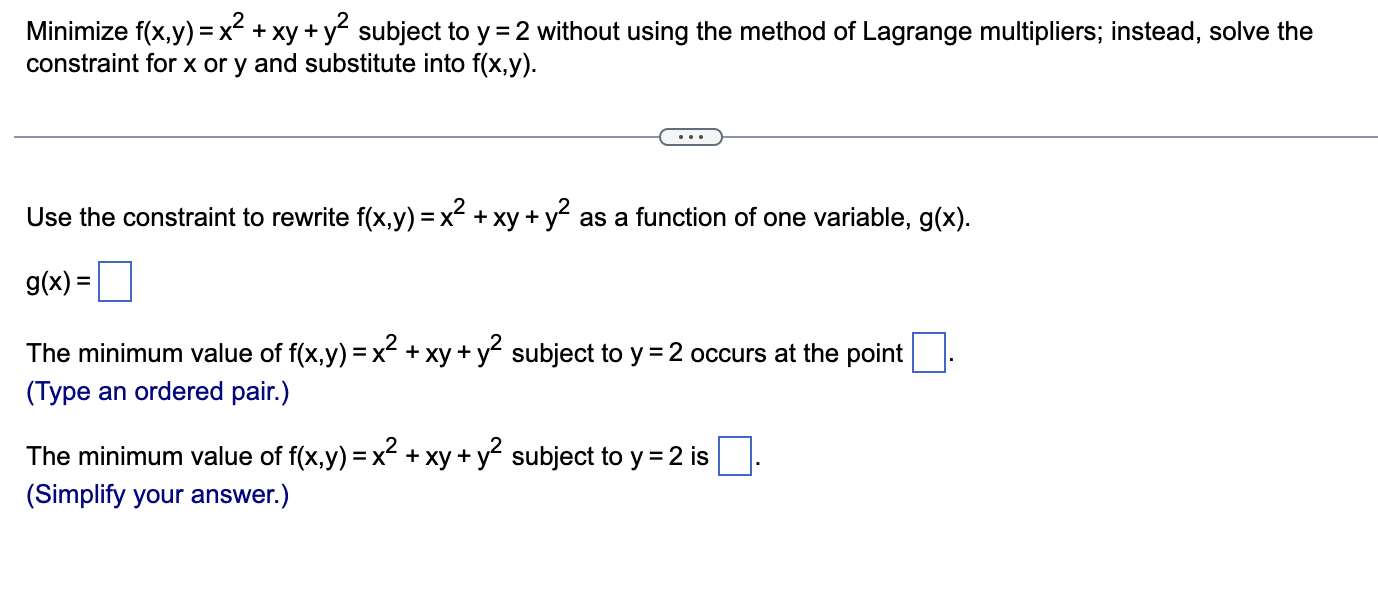Viewport: 1378px width, 598px height.
Task: Click the period after the minimum value box
Action: (x=756, y=462)
